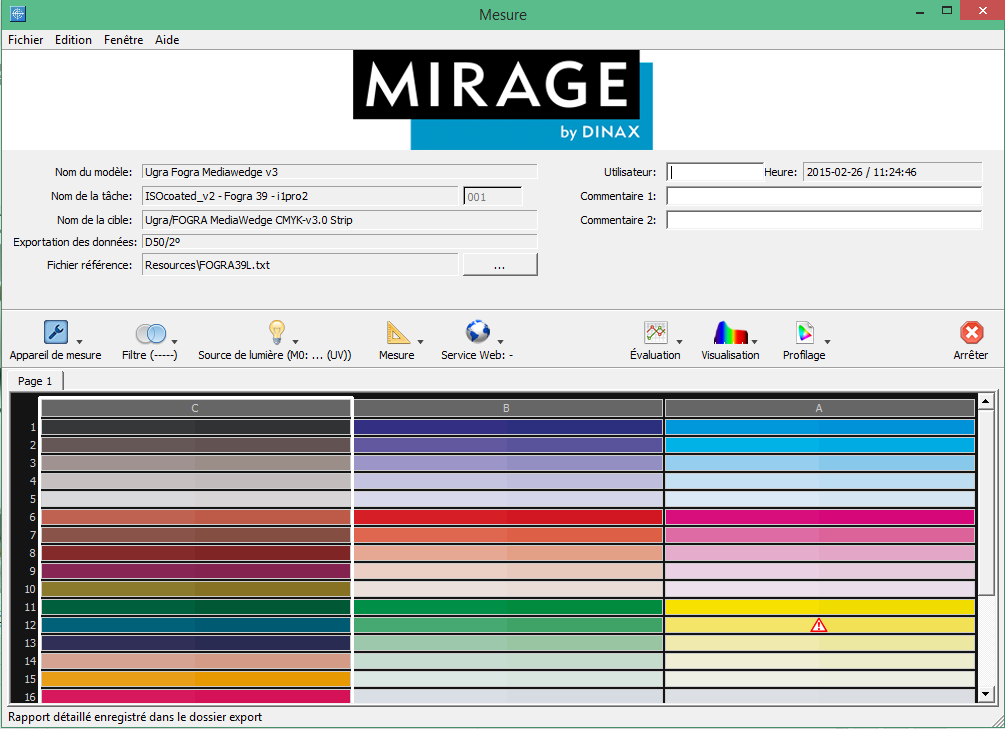Click the Utilisateur input field
The image size is (1005, 729).
click(x=715, y=172)
